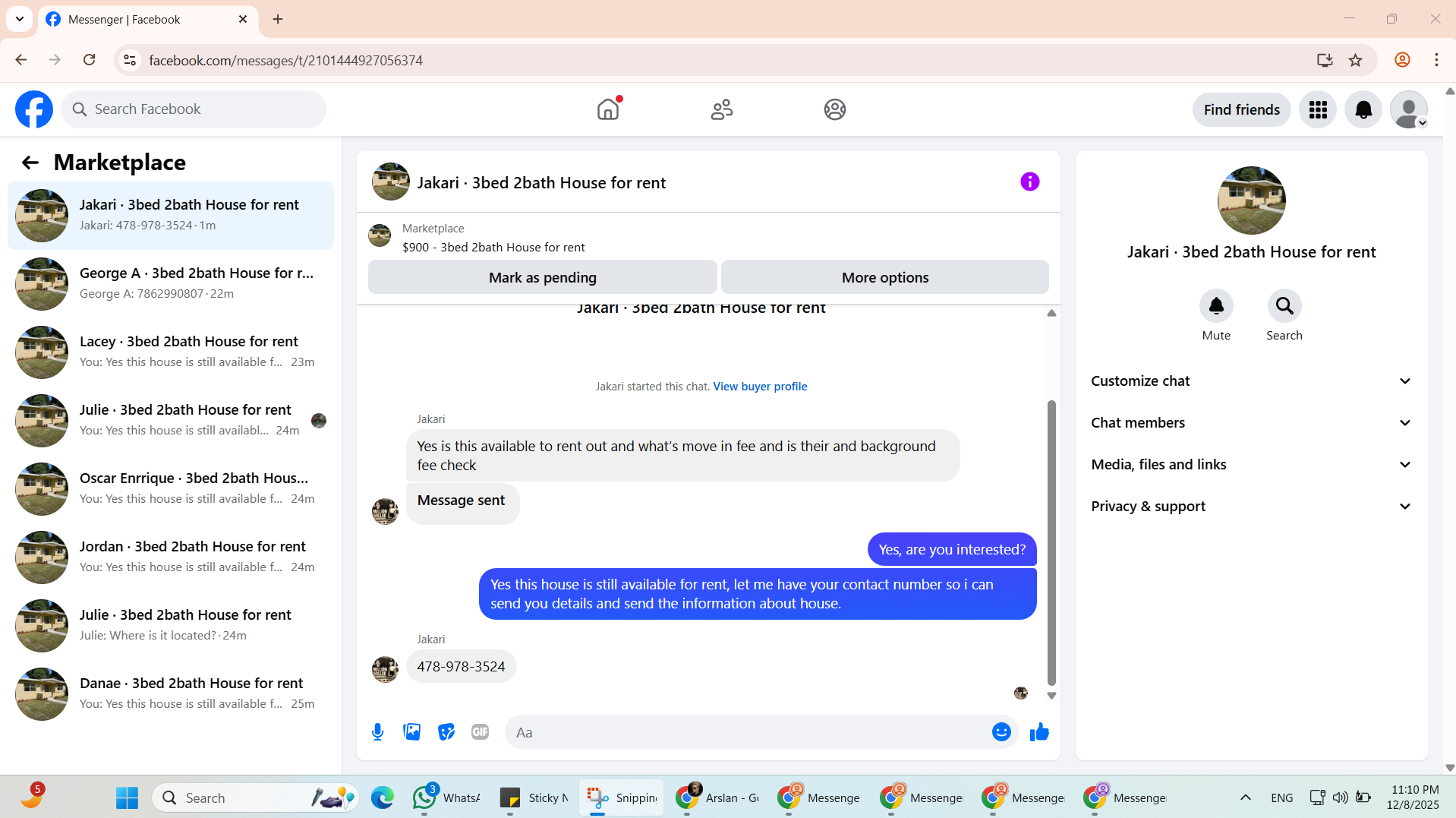Bookmark this page with star icon
The image size is (1456, 818).
click(x=1356, y=60)
